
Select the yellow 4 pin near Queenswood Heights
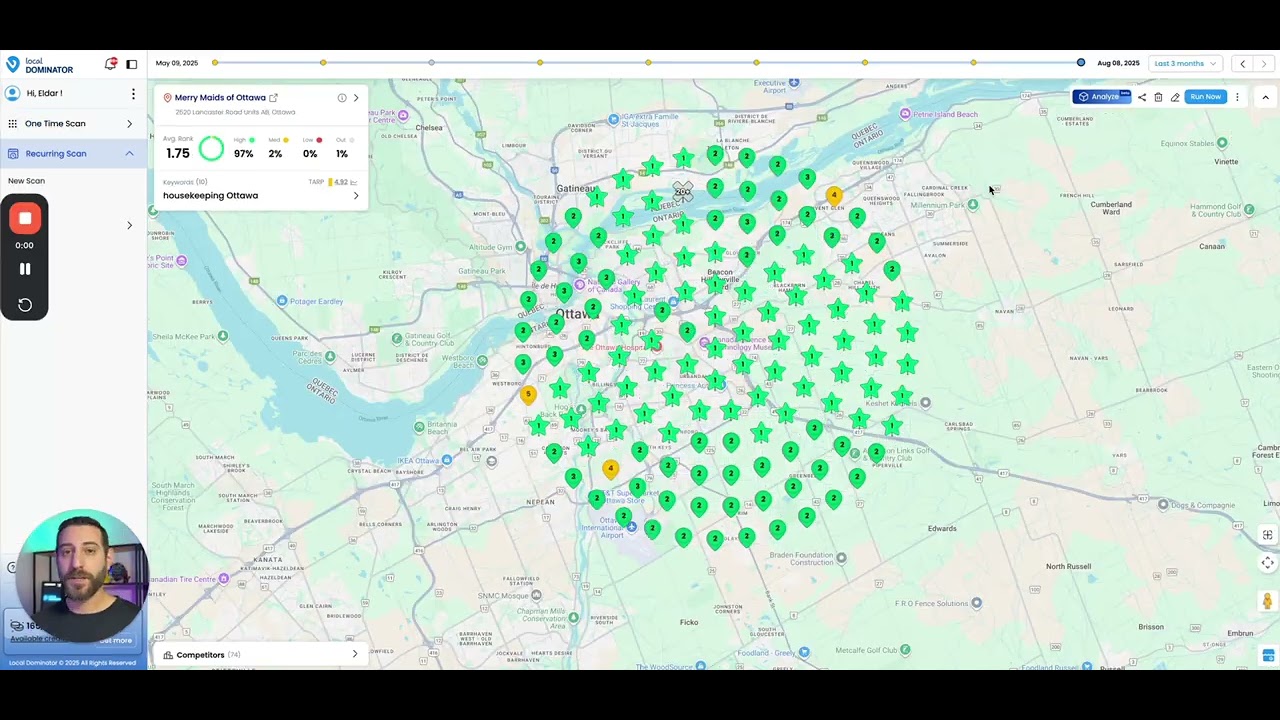(834, 197)
